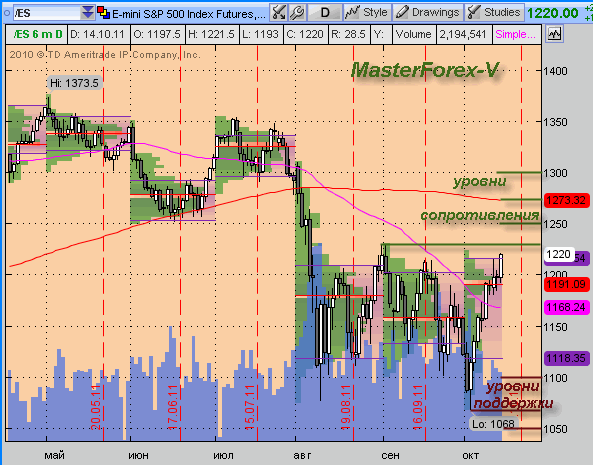Click the 19.08.11 expiration marker

coord(346,407)
